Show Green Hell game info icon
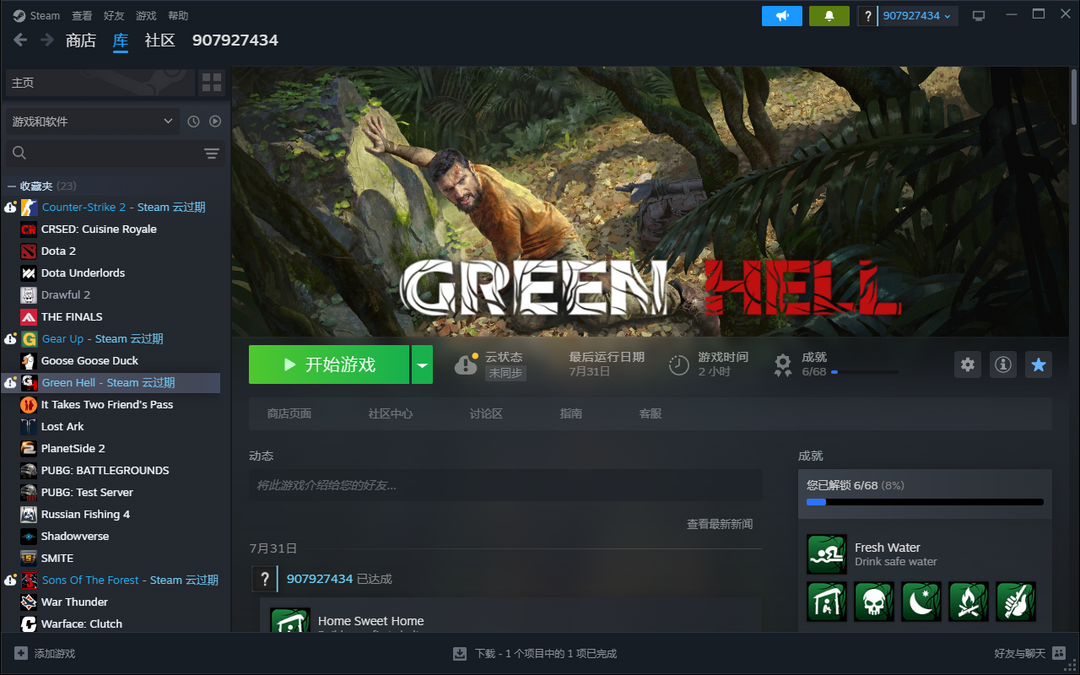Screen dimensions: 1080x675 pyautogui.click(x=1003, y=364)
